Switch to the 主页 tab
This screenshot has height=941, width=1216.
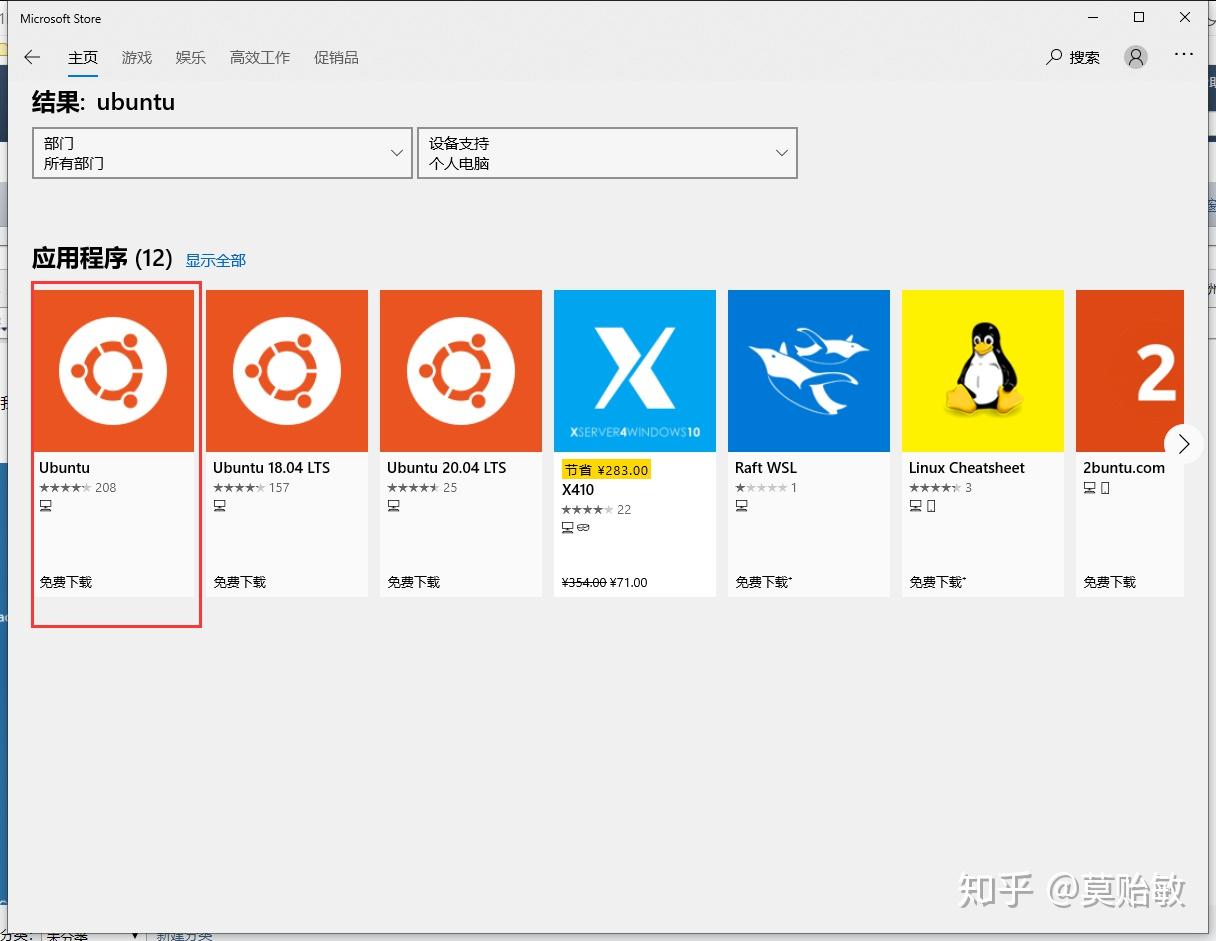coord(83,58)
